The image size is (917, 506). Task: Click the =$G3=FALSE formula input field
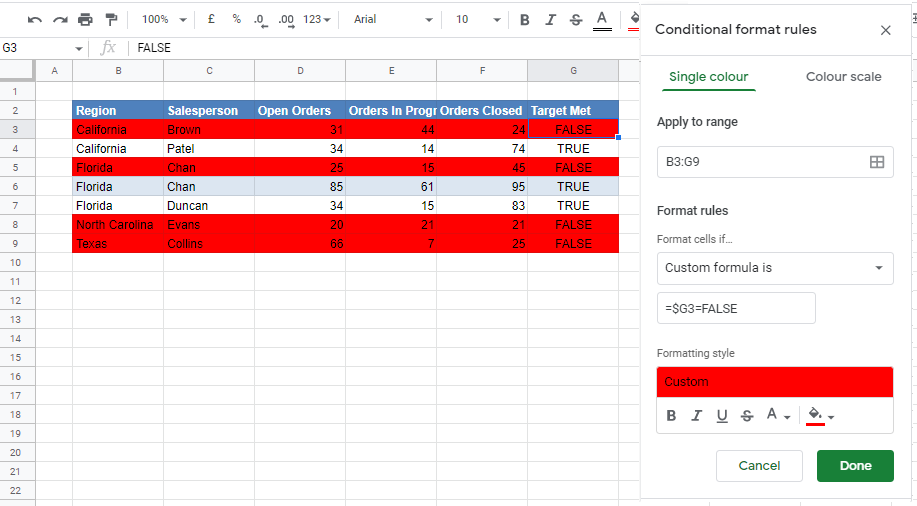[x=736, y=309]
